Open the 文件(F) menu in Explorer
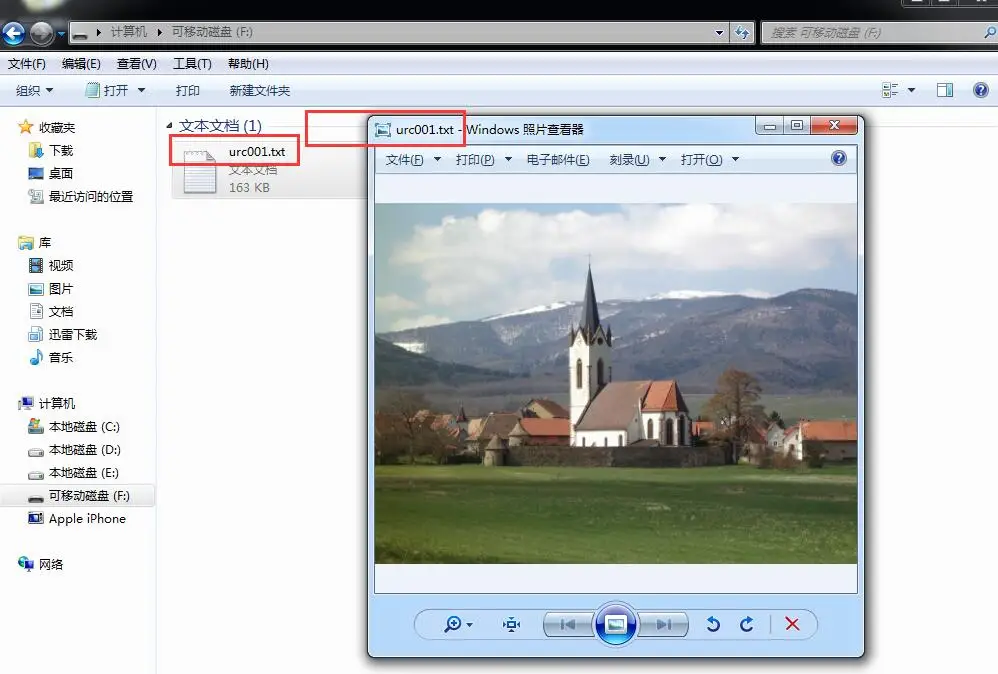998x674 pixels. [x=27, y=64]
